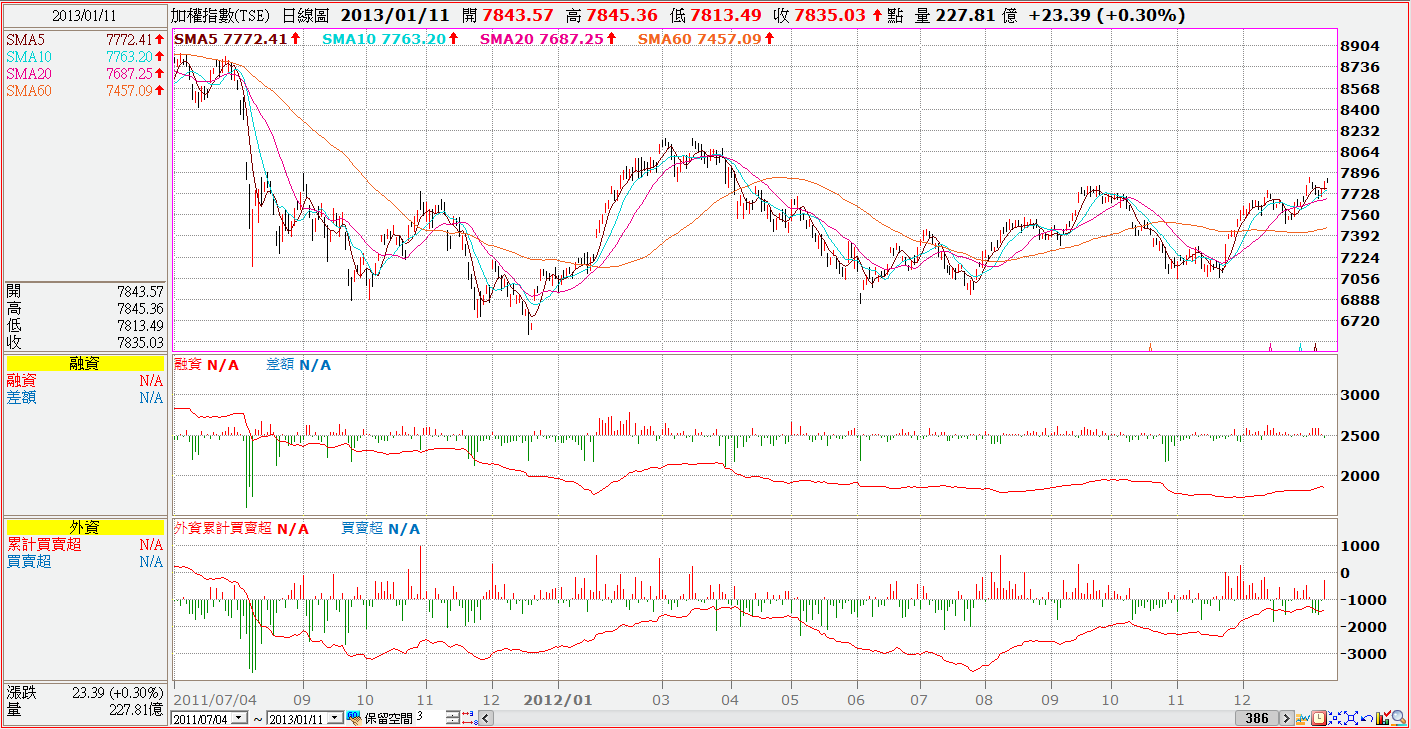
Task: Click the 量 227.81億 row in sidebar
Action: tap(84, 709)
